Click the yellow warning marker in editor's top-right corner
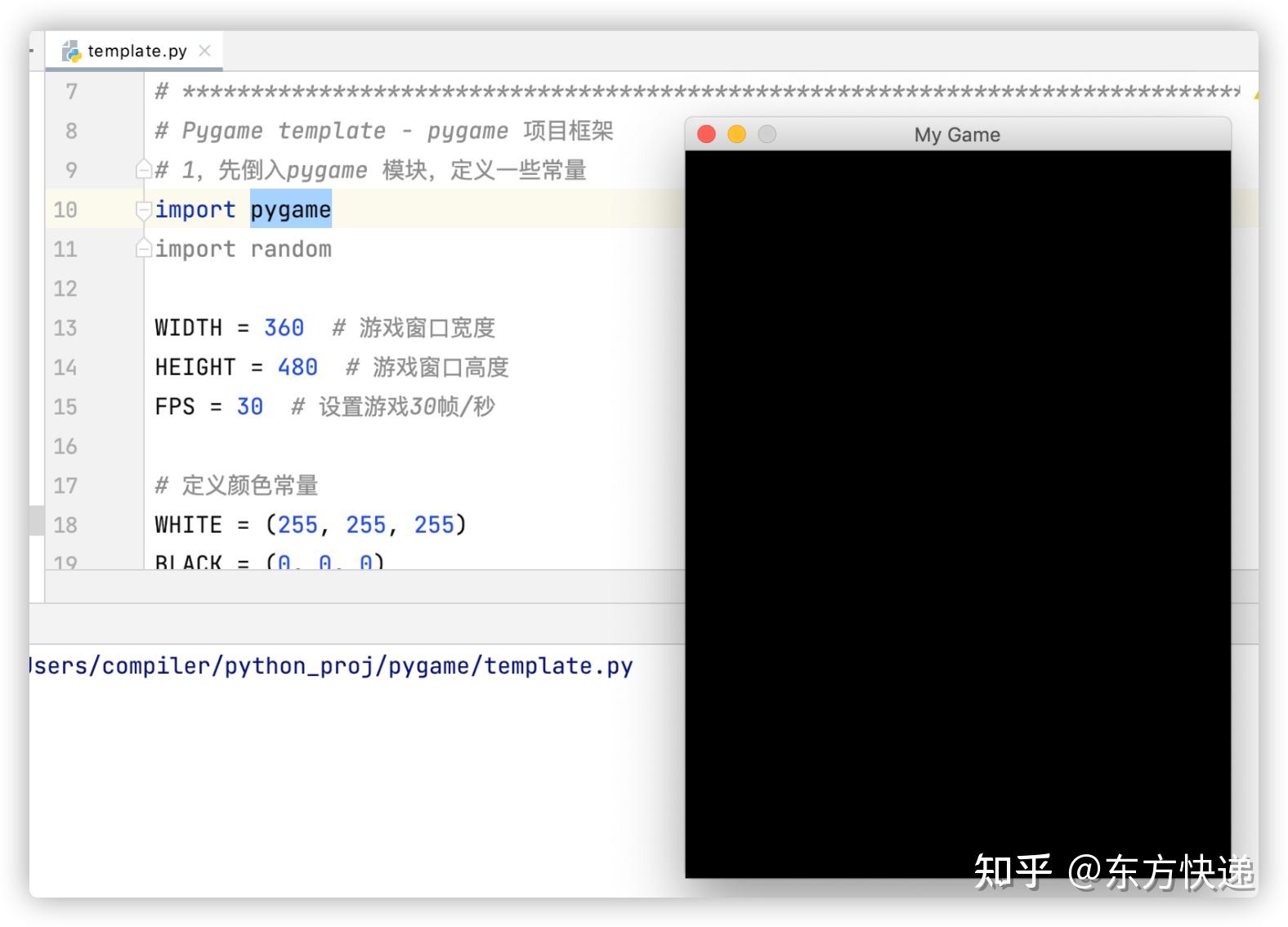The width and height of the screenshot is (1288, 927). tap(1255, 95)
